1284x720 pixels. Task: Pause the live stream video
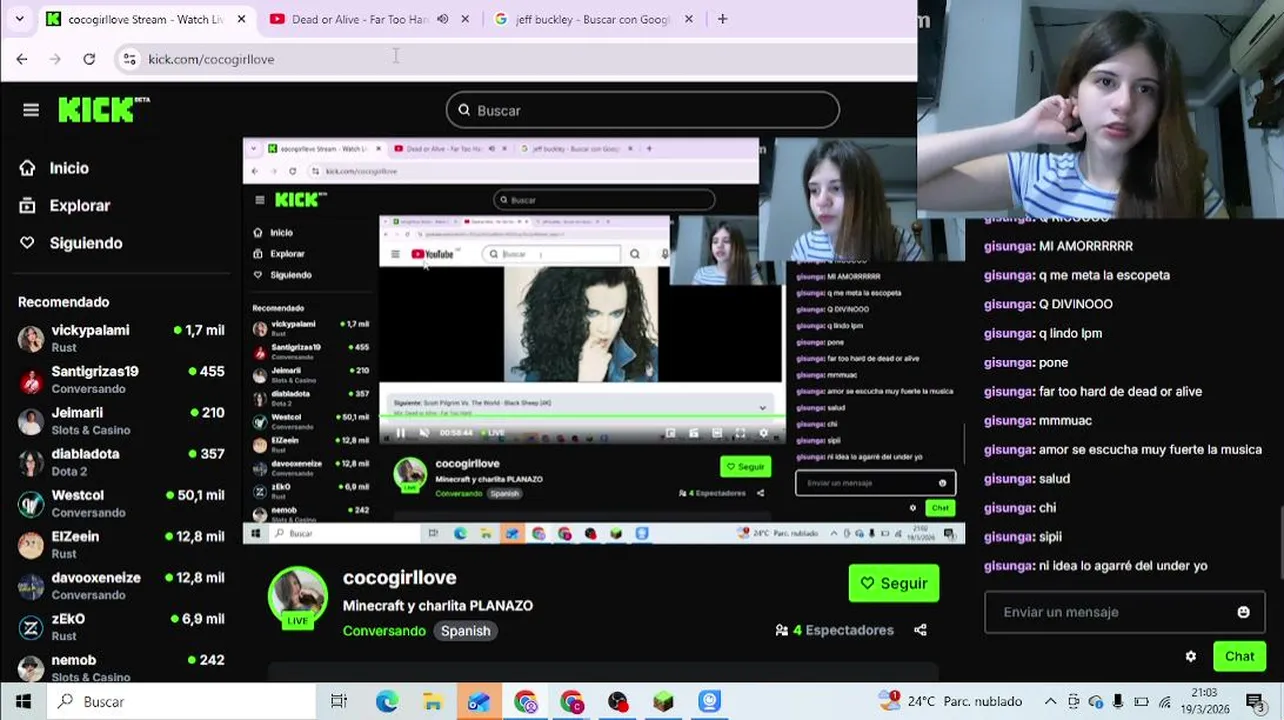[x=401, y=433]
